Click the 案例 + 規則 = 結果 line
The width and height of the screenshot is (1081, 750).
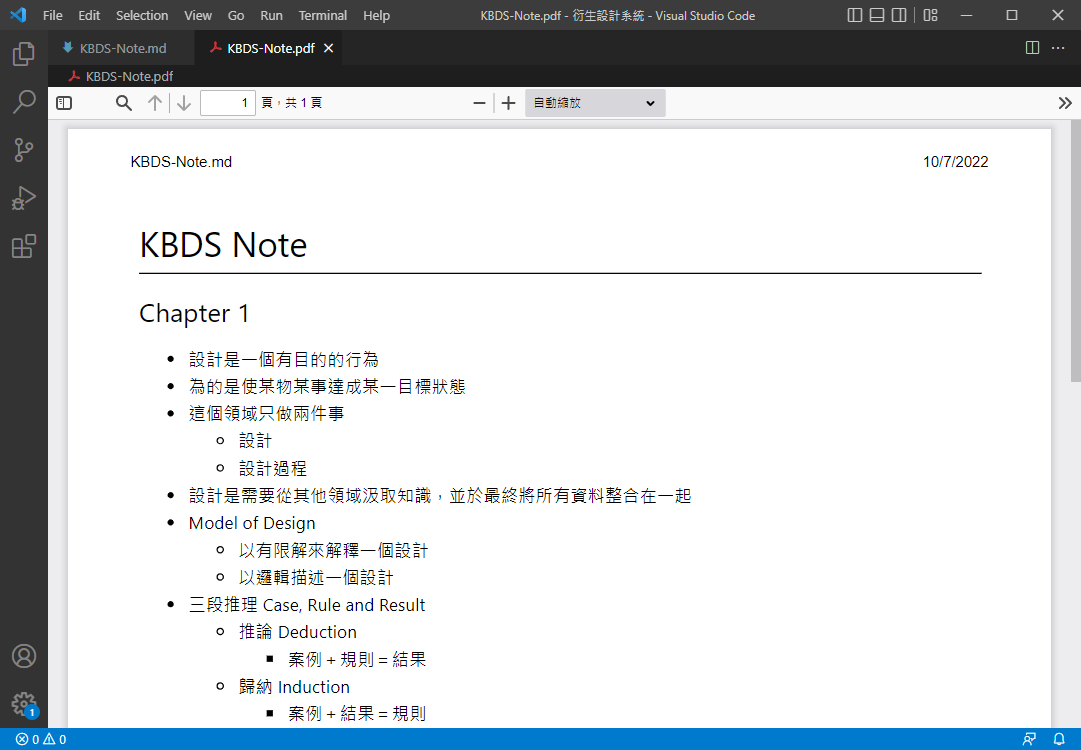click(357, 660)
